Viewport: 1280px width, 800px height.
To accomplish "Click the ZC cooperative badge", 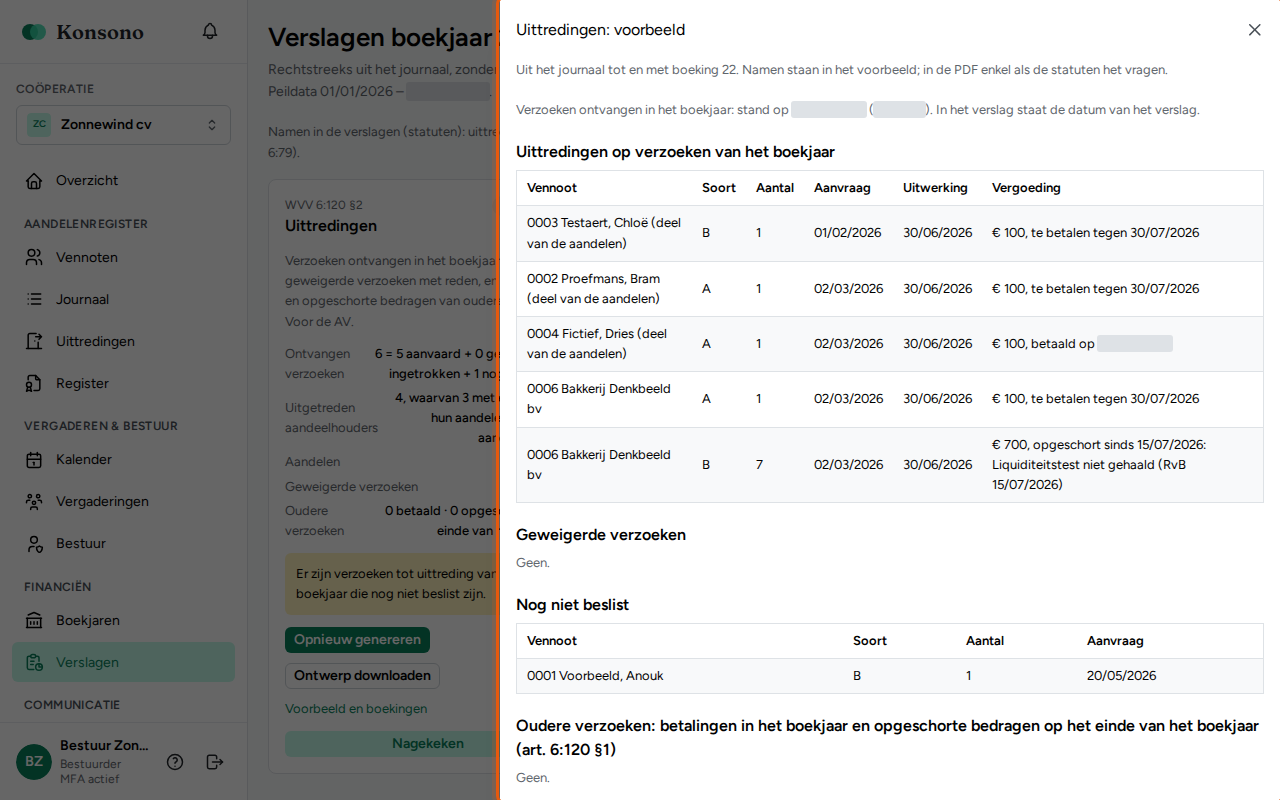I will tap(39, 125).
